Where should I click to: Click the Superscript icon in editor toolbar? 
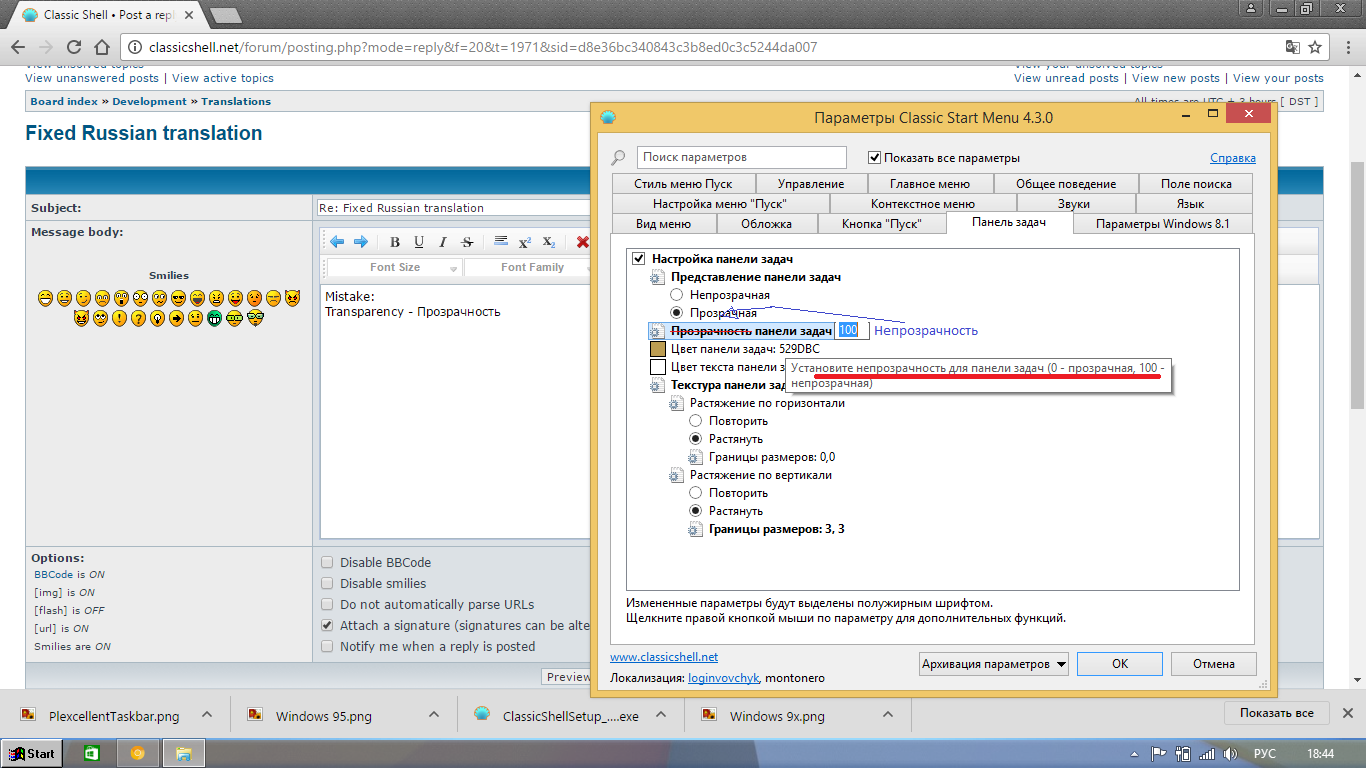524,242
